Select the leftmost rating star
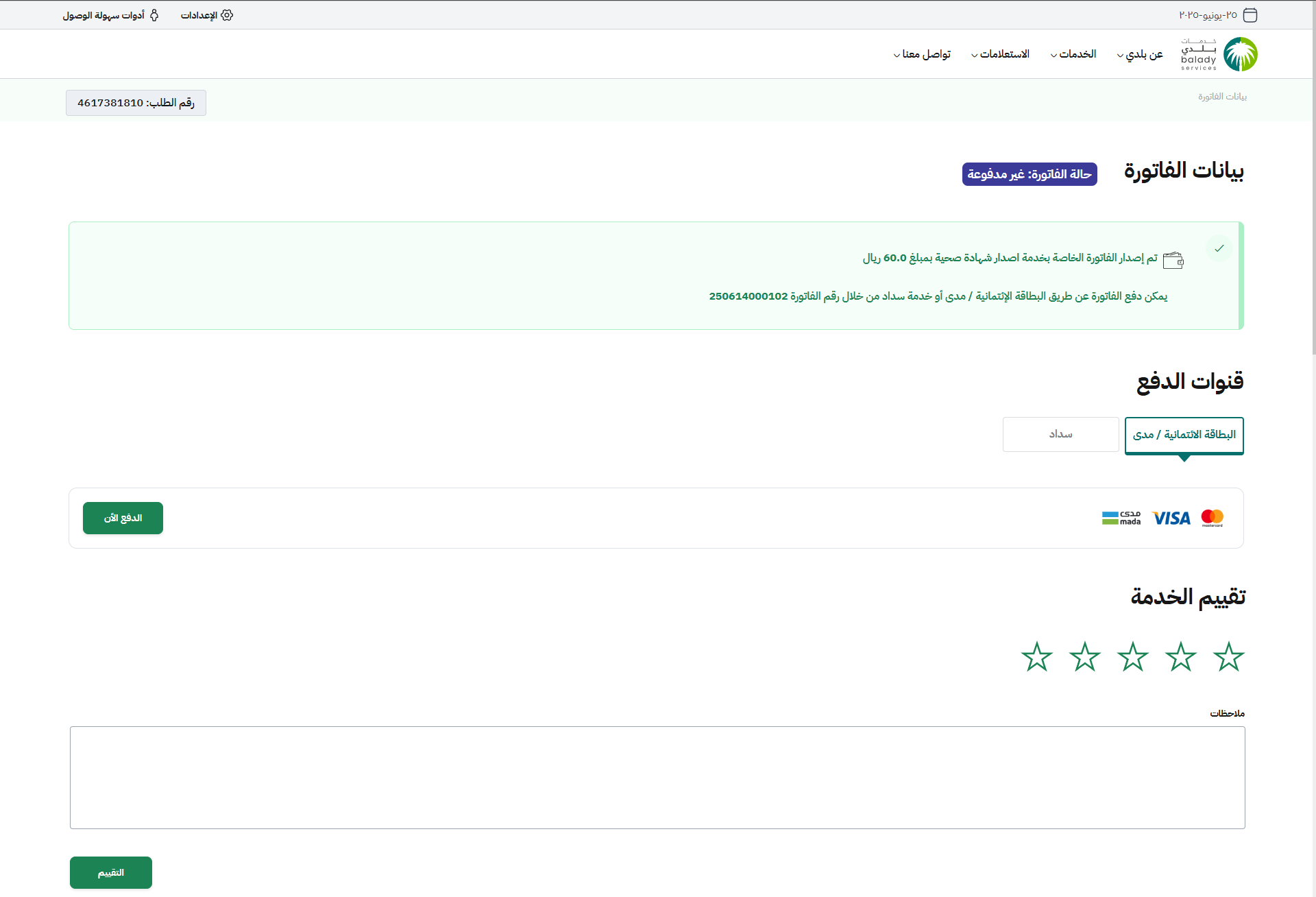 [x=1036, y=657]
